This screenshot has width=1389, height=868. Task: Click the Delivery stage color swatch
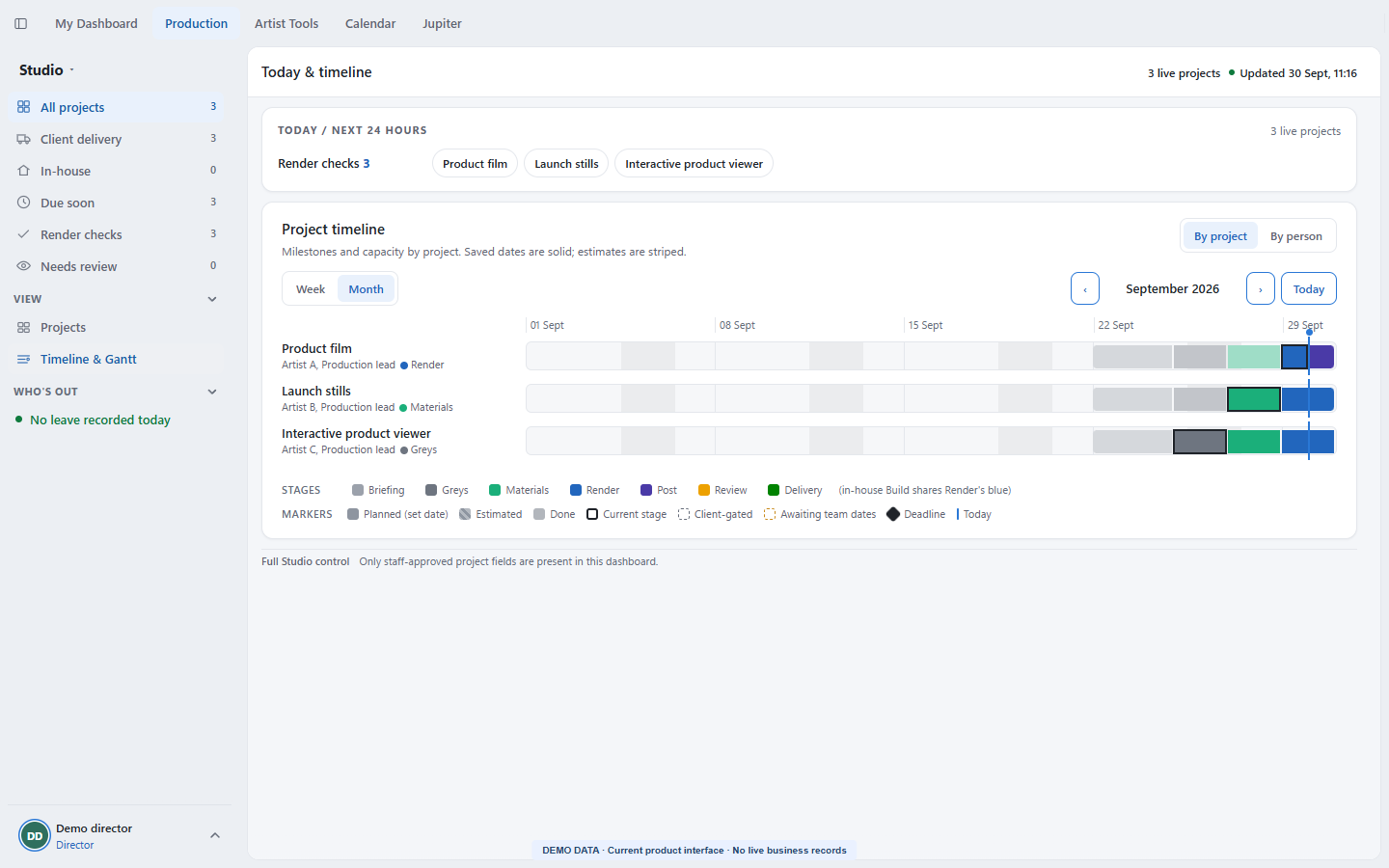[x=774, y=490]
